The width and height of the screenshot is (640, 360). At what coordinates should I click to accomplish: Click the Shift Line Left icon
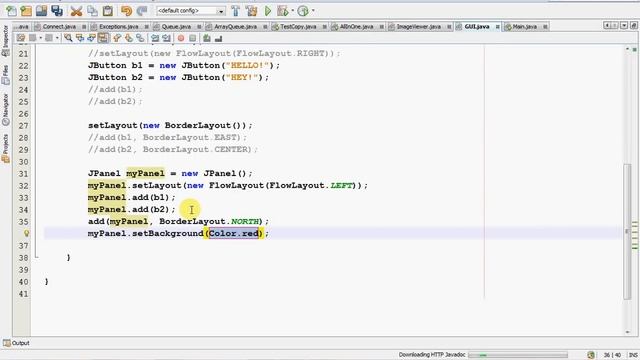155,38
